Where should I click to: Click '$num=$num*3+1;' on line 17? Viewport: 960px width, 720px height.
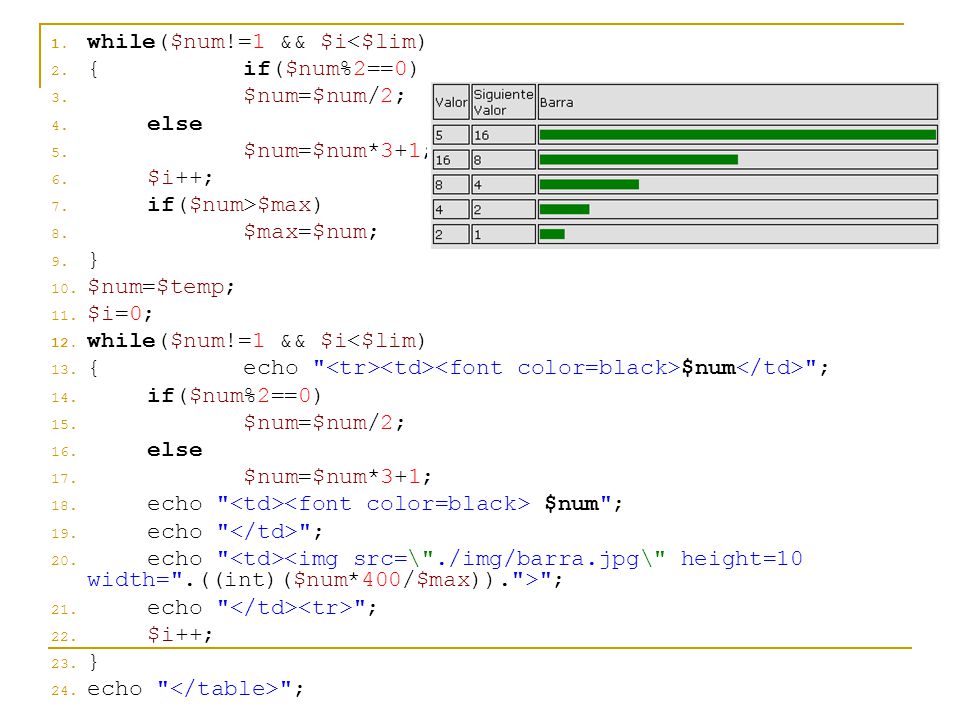click(338, 476)
